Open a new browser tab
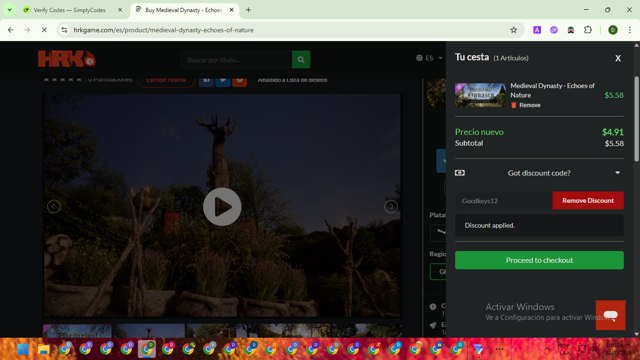Image resolution: width=640 pixels, height=360 pixels. 248,10
